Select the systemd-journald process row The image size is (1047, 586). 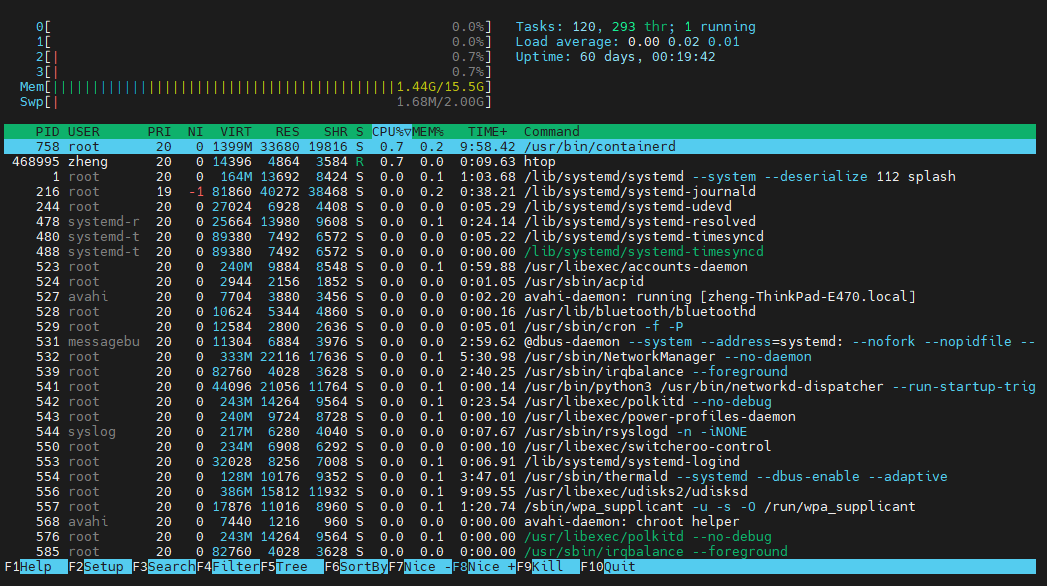click(x=520, y=192)
